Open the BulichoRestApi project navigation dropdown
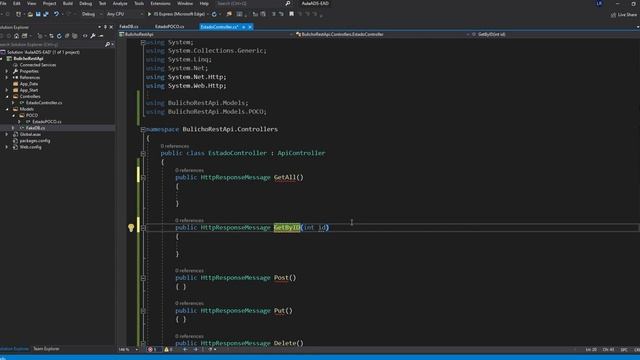Image resolution: width=640 pixels, height=360 pixels. tap(206, 34)
